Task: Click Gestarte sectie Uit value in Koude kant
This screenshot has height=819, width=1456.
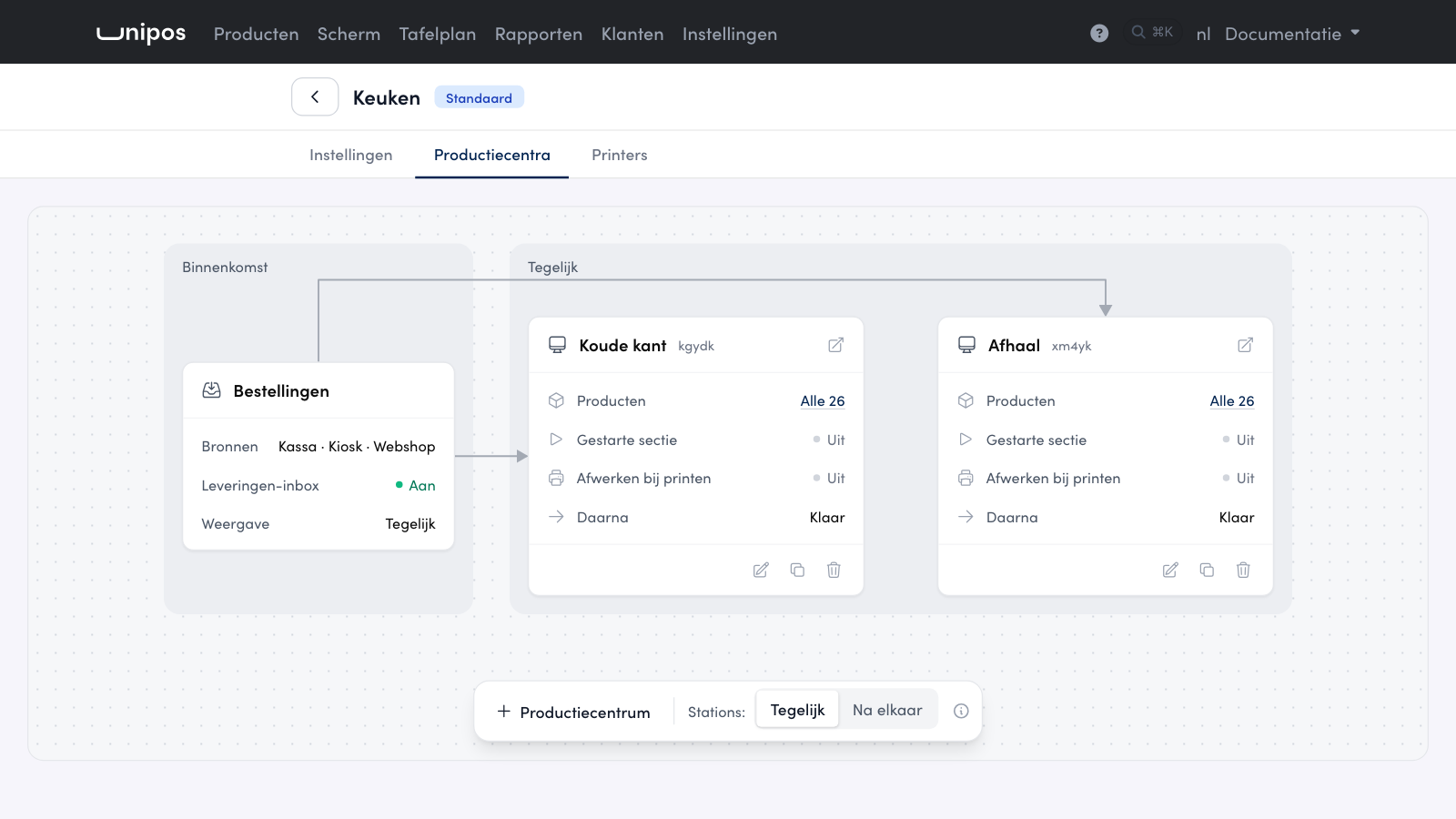Action: click(829, 440)
